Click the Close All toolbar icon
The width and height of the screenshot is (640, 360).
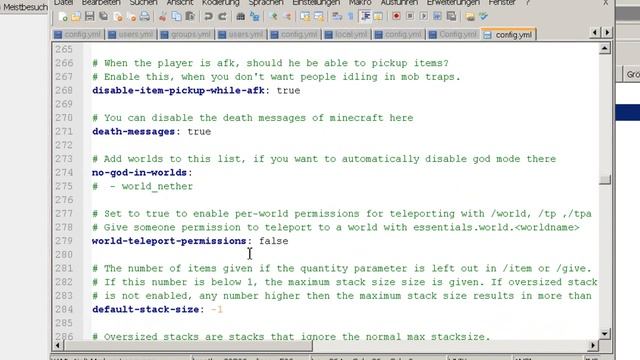tap(131, 16)
